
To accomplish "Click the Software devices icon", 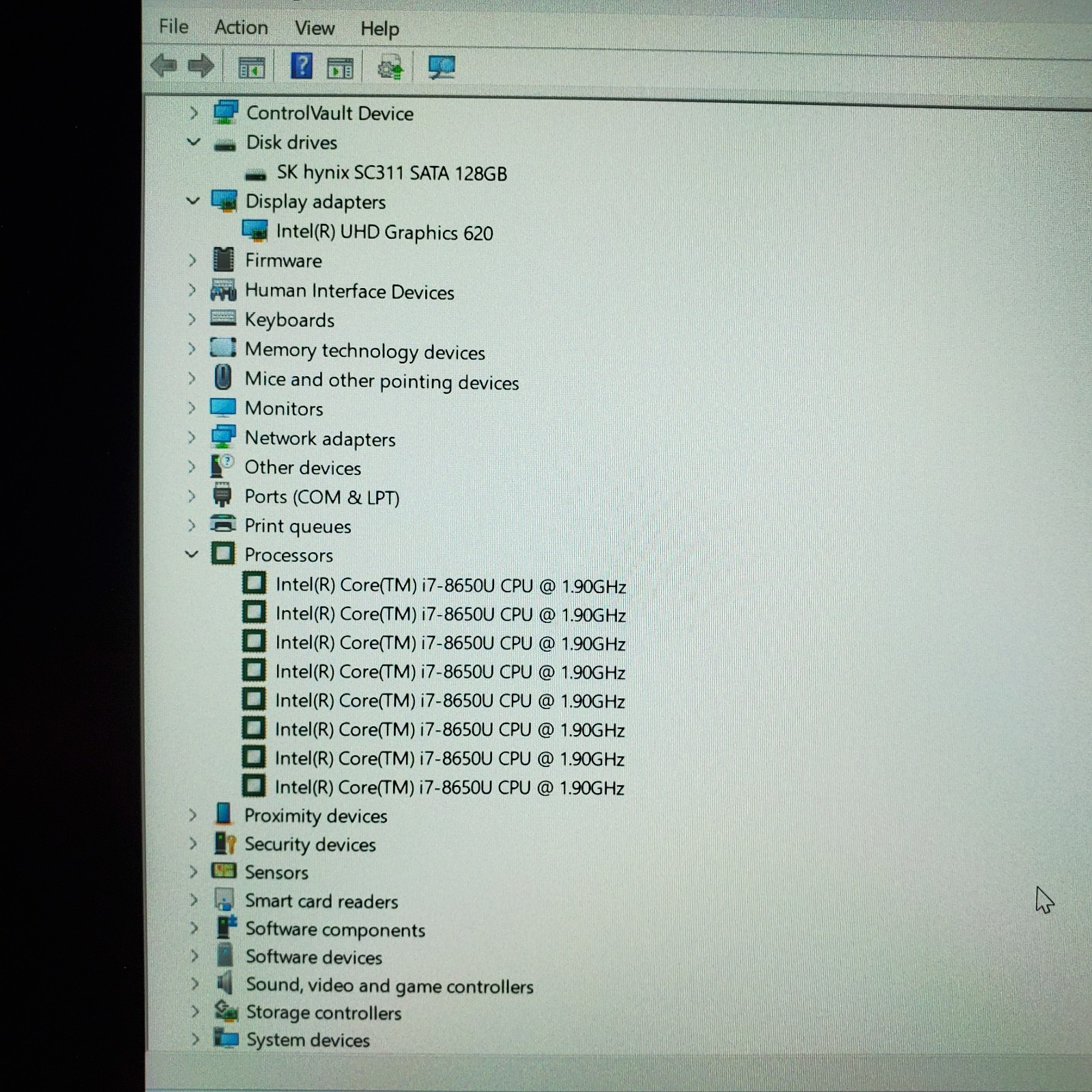I will tap(225, 955).
